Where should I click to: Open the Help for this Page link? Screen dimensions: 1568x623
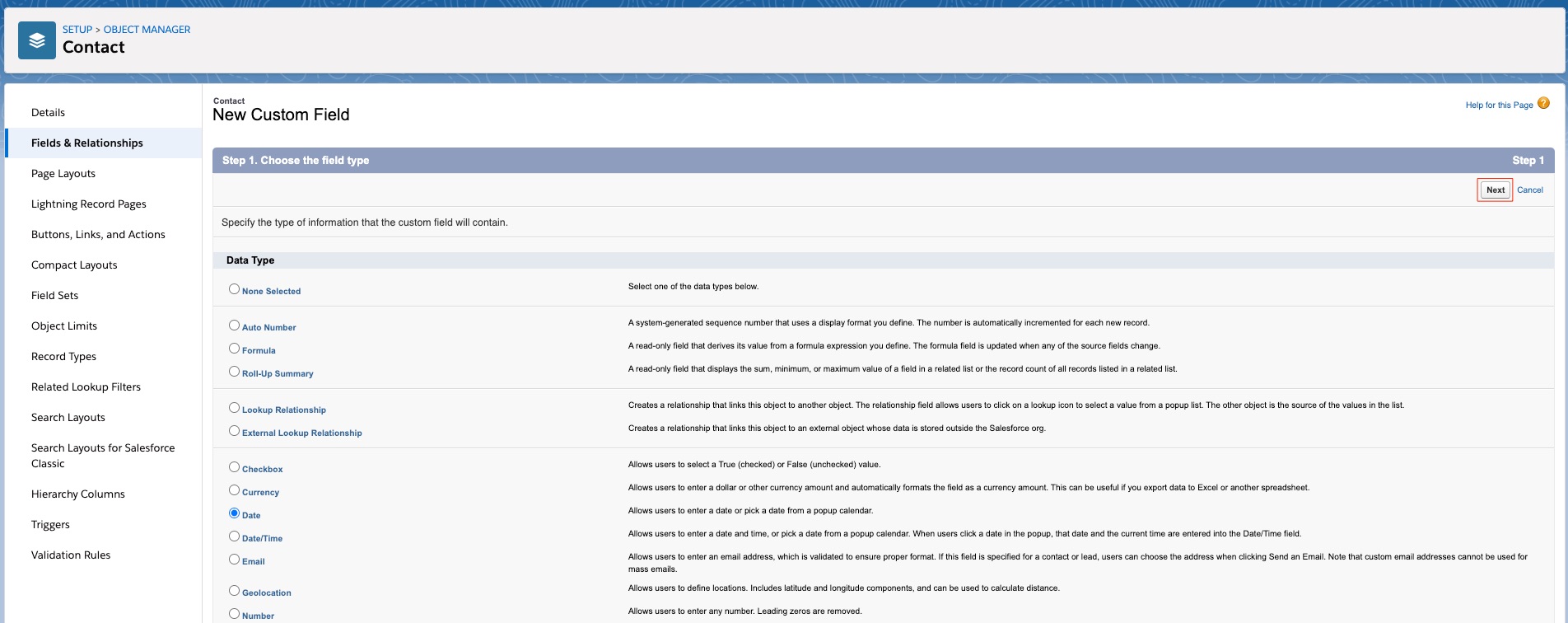click(x=1499, y=105)
